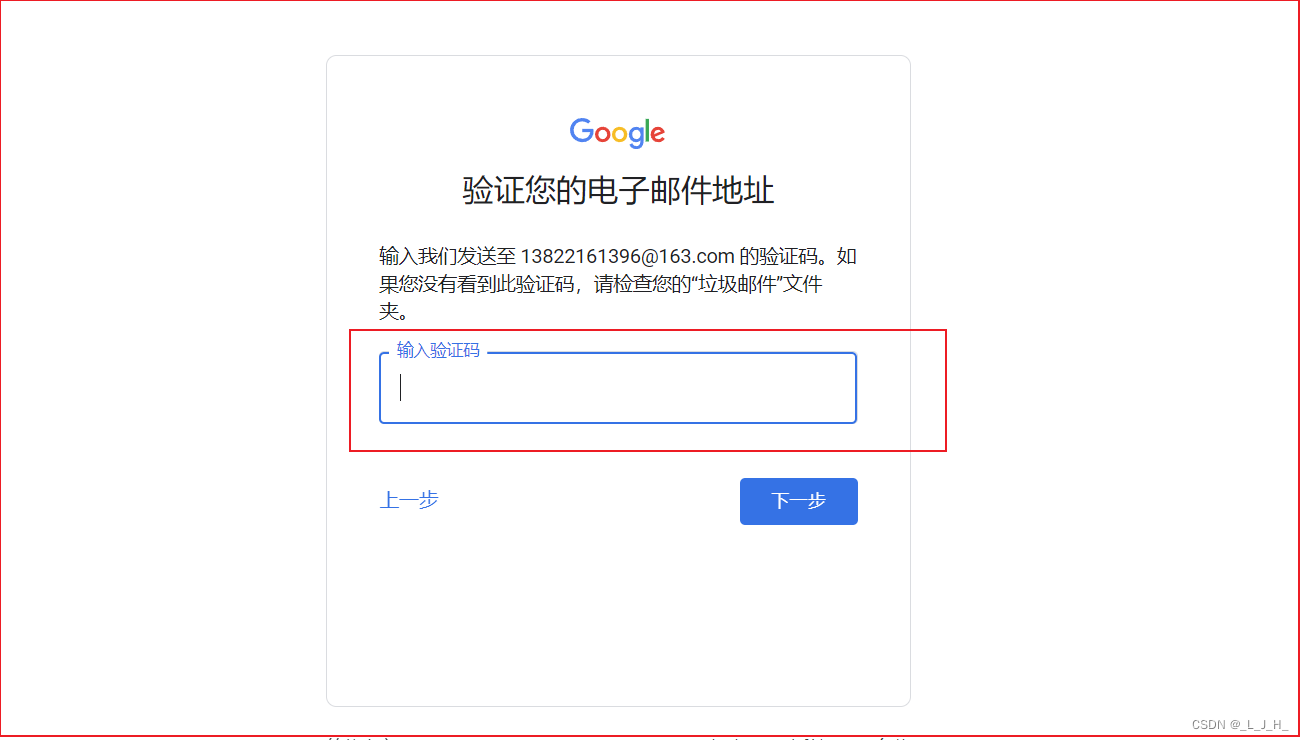Click the final red e in Google logo
The height and width of the screenshot is (740, 1304).
point(657,135)
